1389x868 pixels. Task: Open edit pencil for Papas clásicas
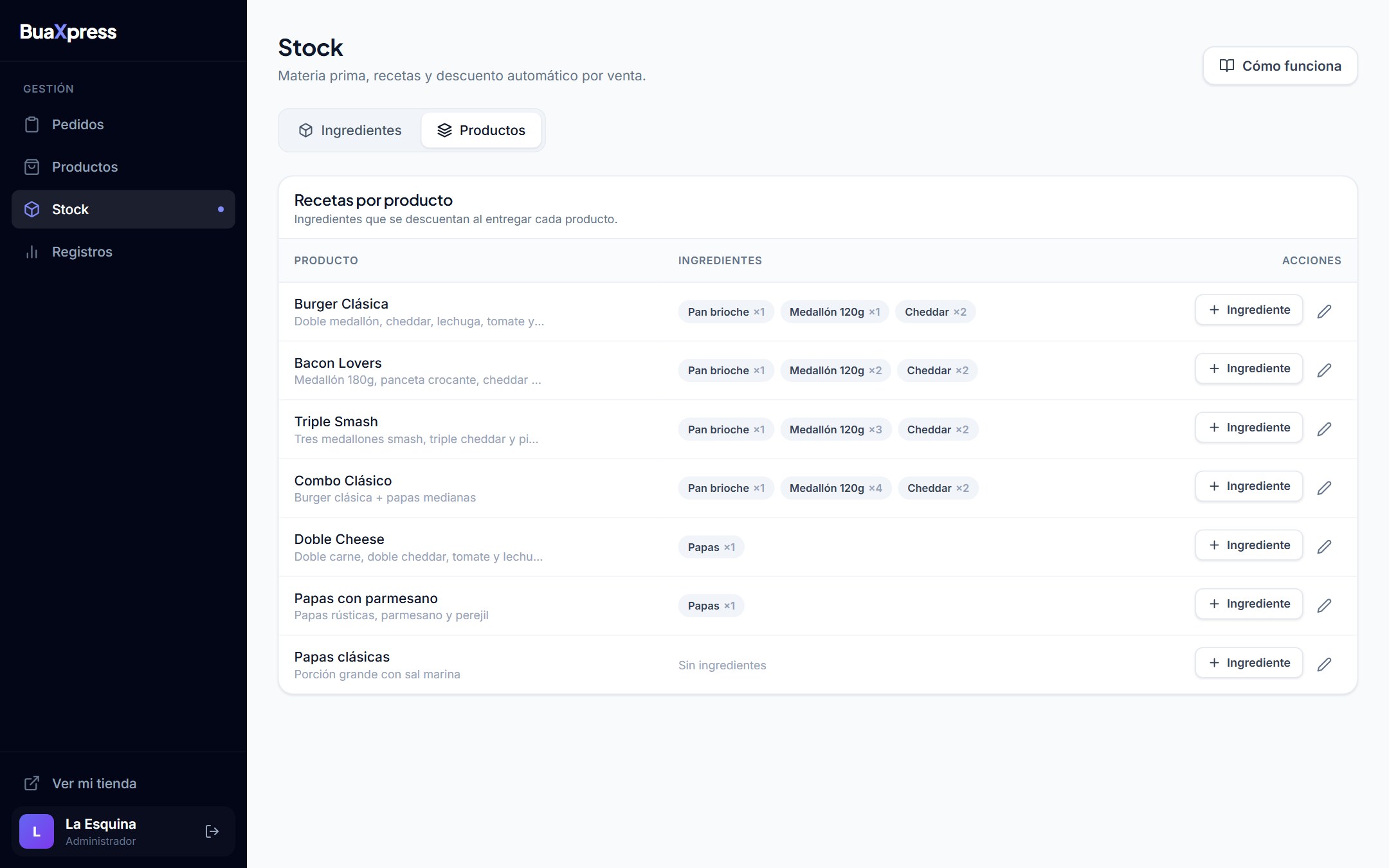[1324, 664]
